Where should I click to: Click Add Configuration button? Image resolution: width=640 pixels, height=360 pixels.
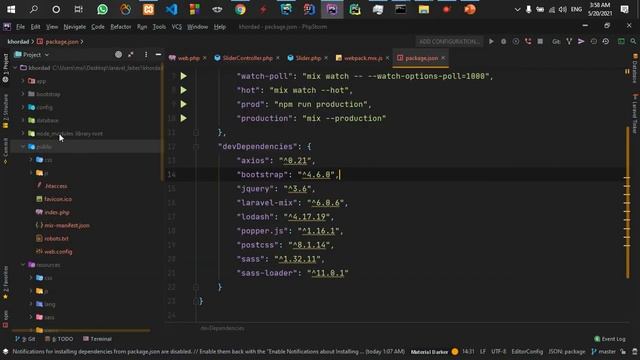click(449, 42)
